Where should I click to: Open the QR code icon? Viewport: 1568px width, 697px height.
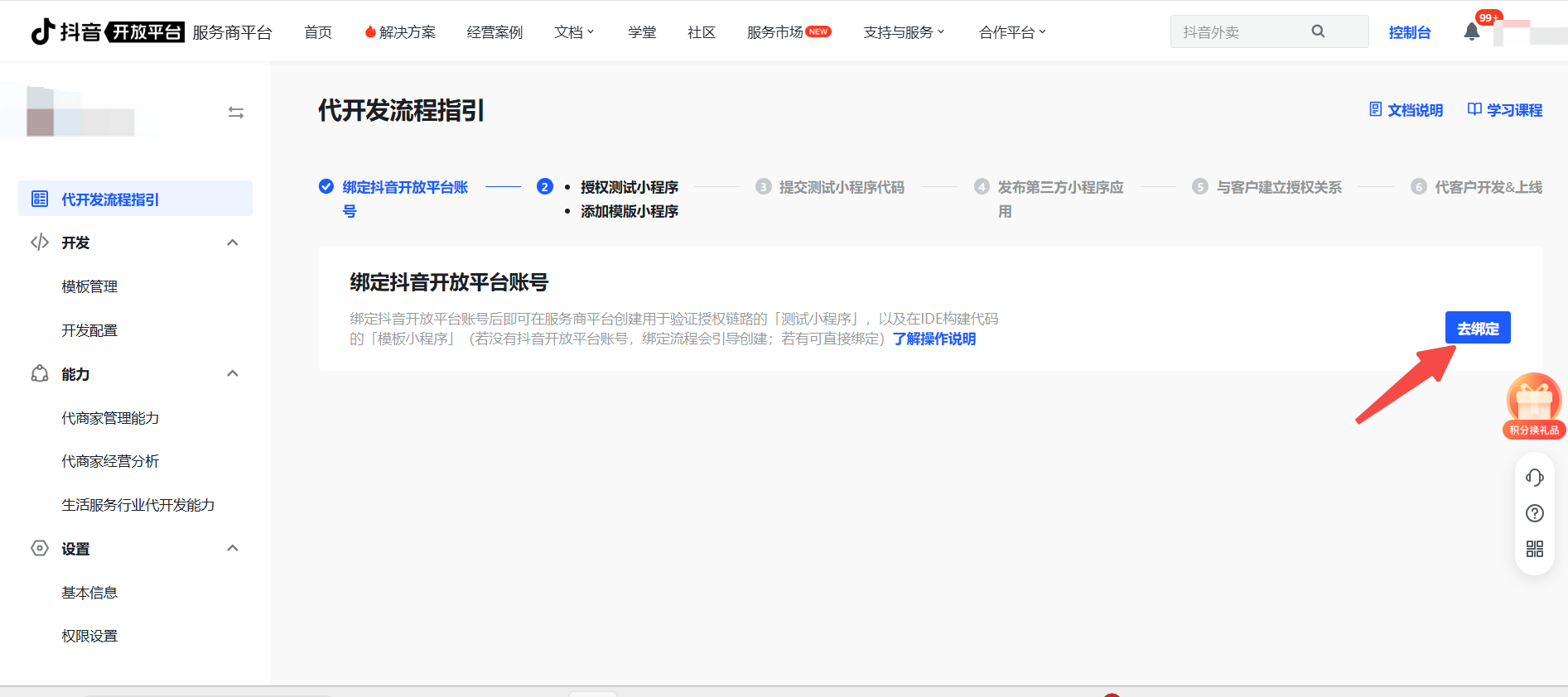pos(1535,549)
